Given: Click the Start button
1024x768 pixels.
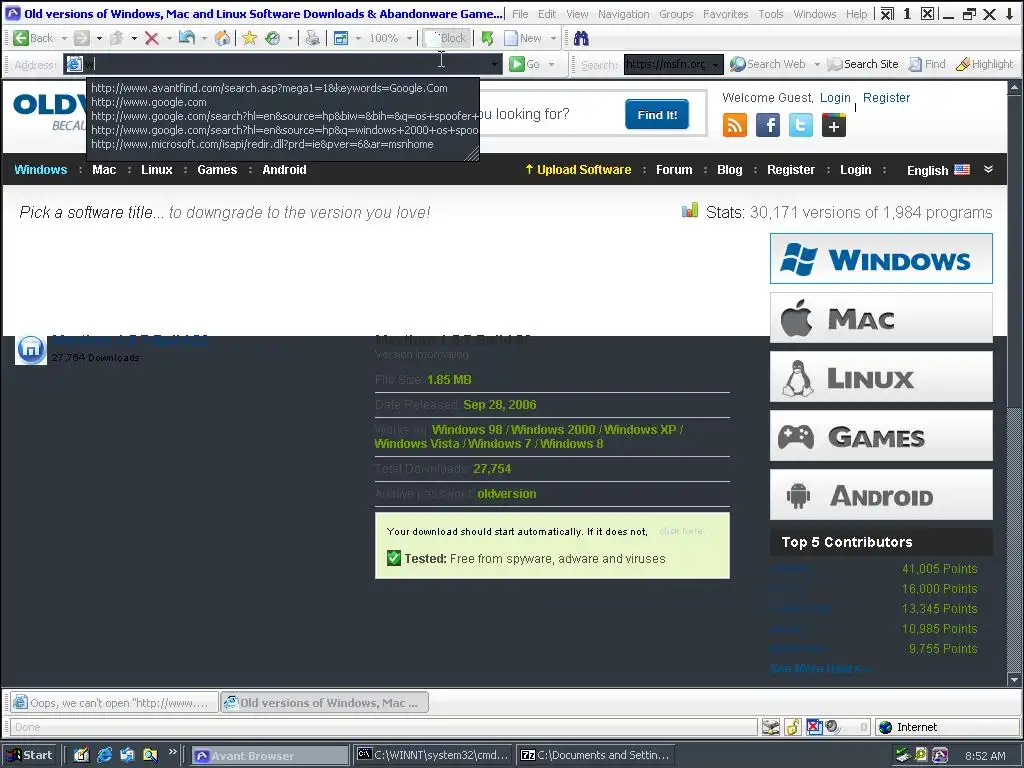Looking at the screenshot, I should click(x=30, y=755).
